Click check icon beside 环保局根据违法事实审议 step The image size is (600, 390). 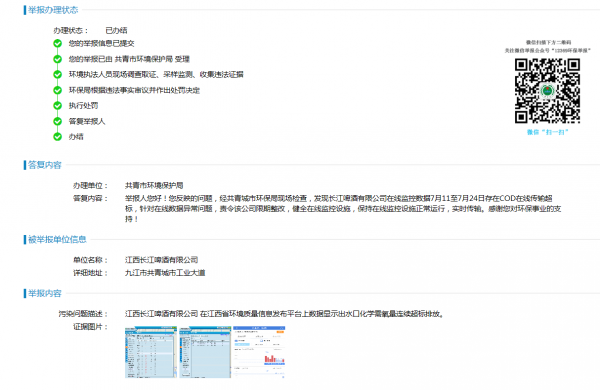57,90
